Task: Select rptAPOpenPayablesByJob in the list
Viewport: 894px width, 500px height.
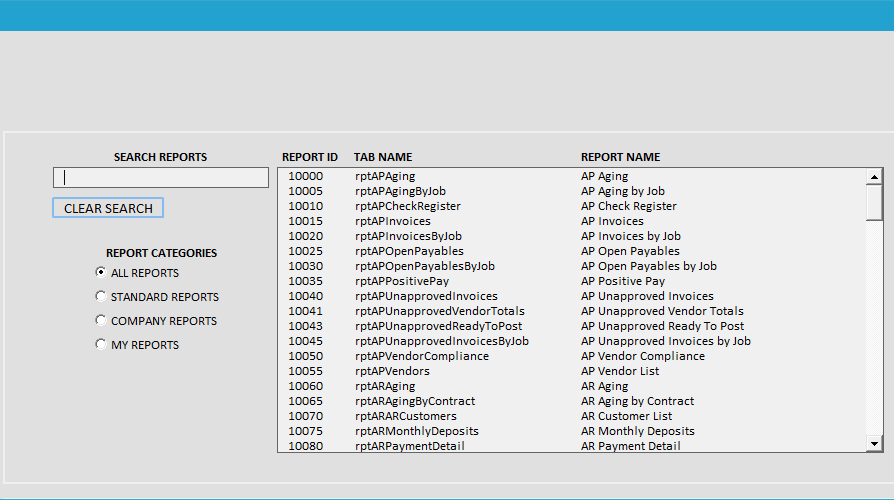Action: click(425, 266)
